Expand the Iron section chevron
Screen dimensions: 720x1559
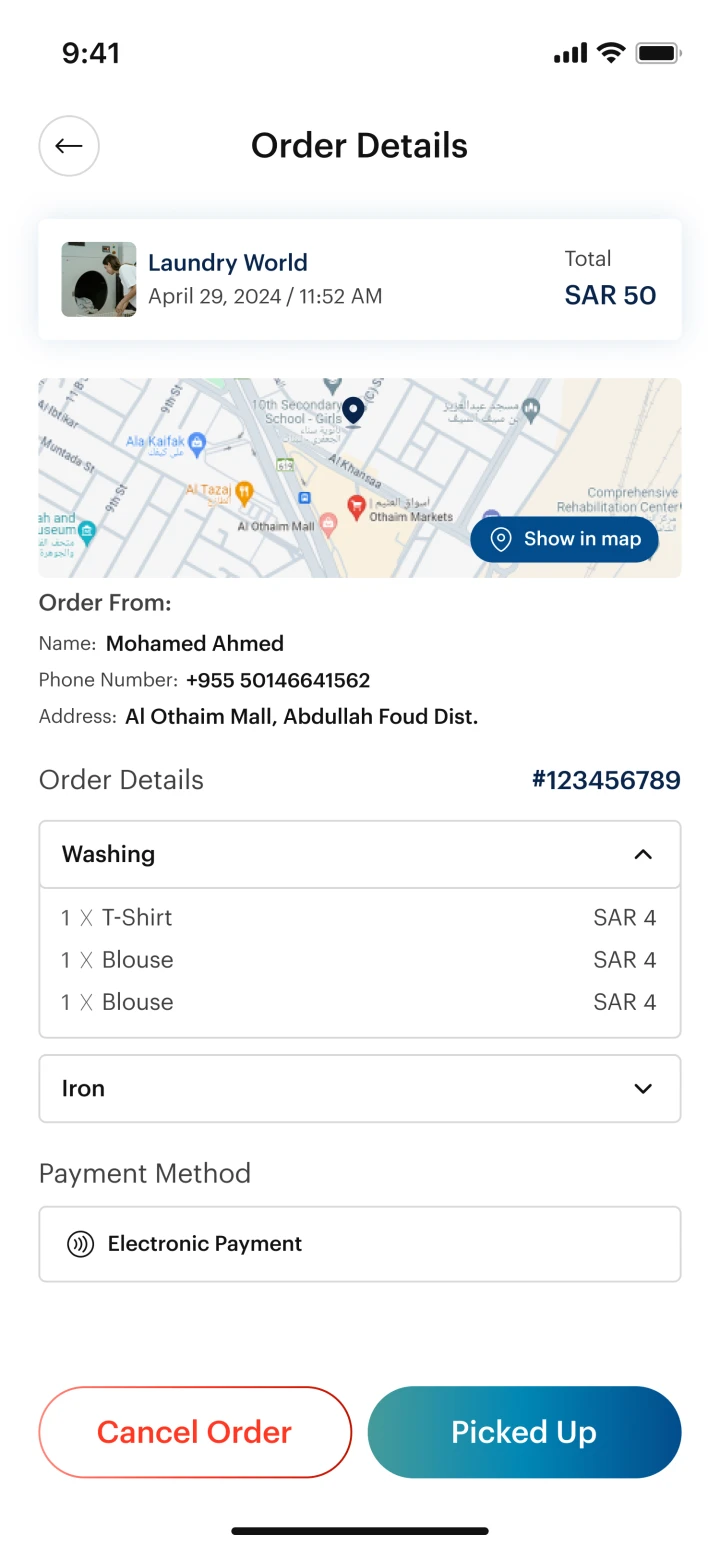[643, 1088]
